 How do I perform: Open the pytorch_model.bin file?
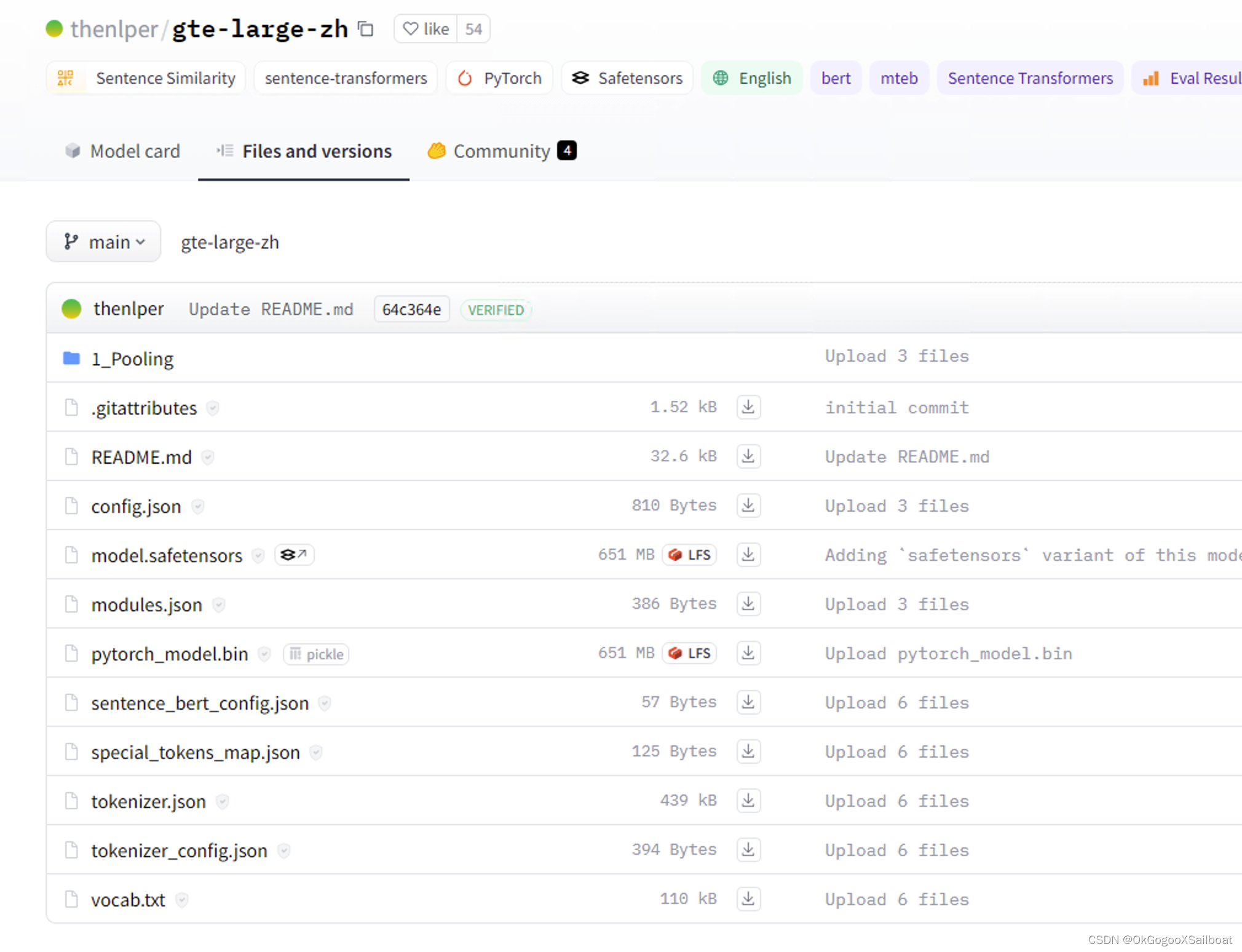click(170, 654)
